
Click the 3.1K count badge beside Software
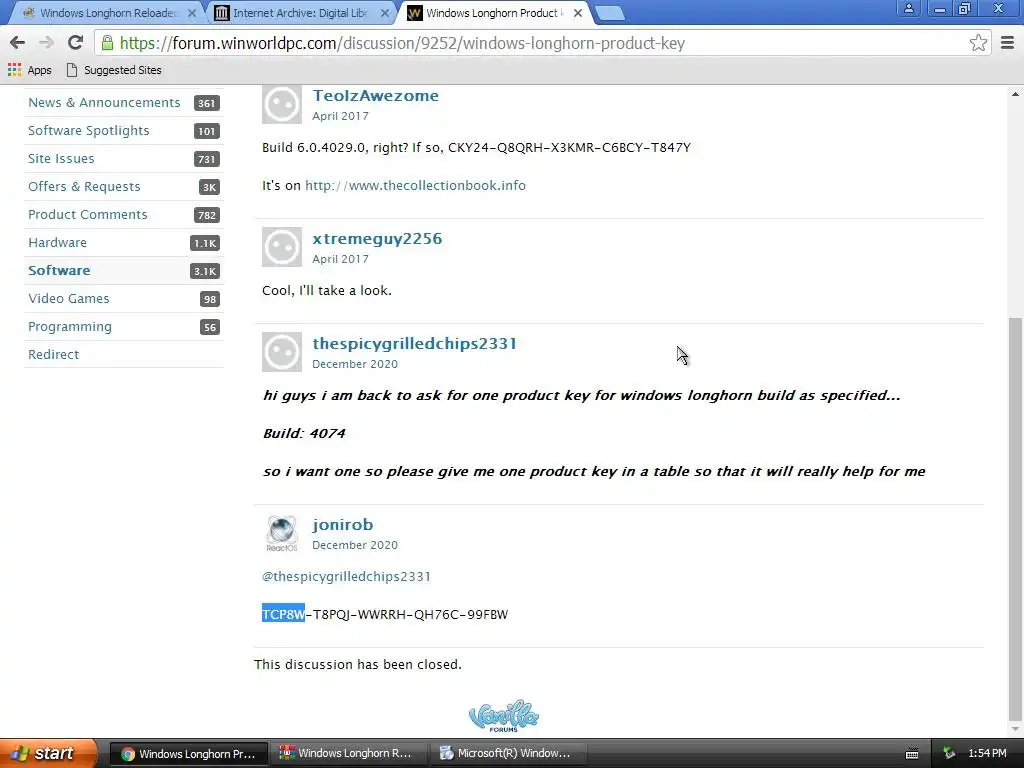[204, 271]
